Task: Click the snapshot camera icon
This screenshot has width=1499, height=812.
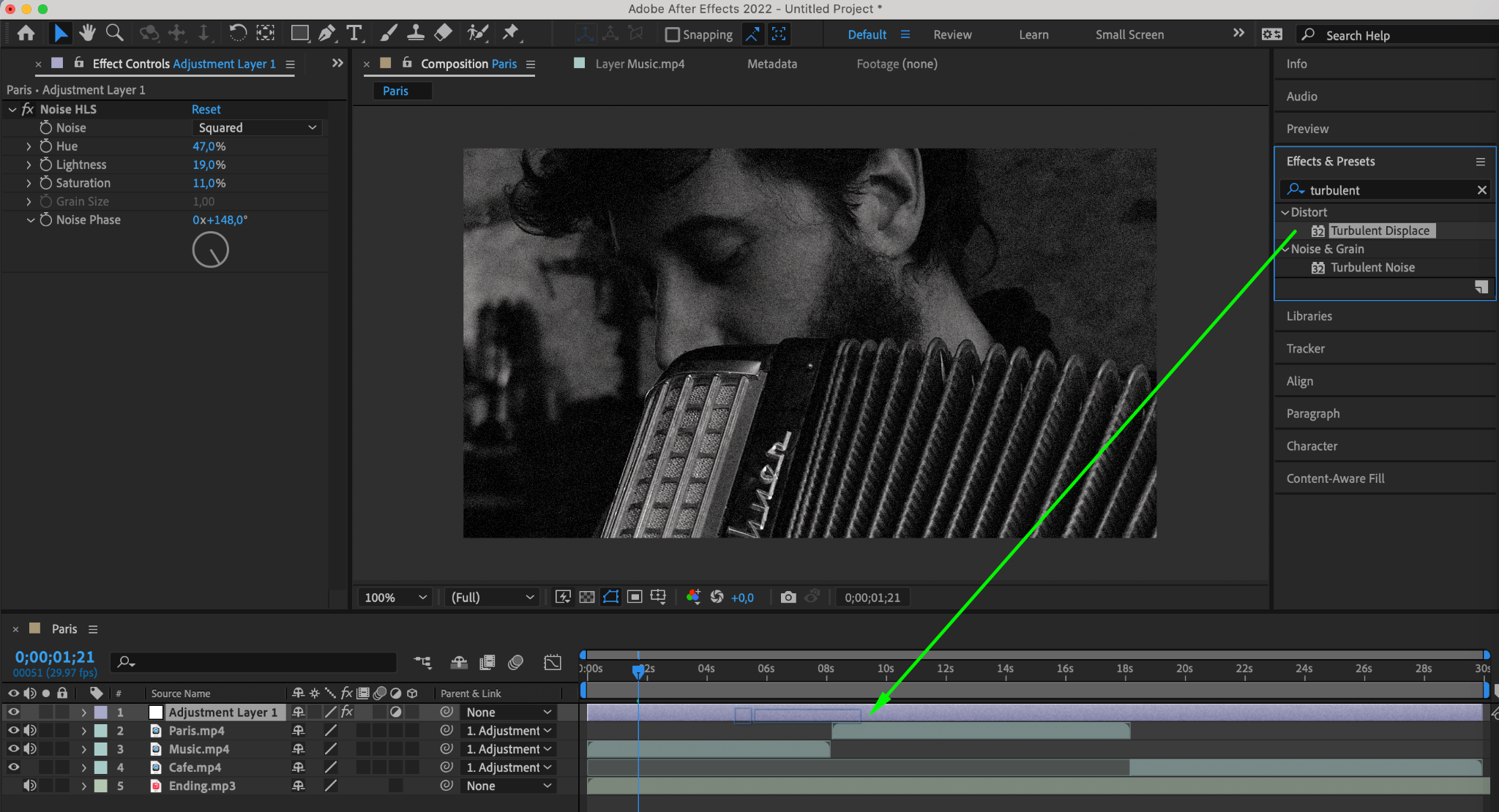Action: click(788, 598)
